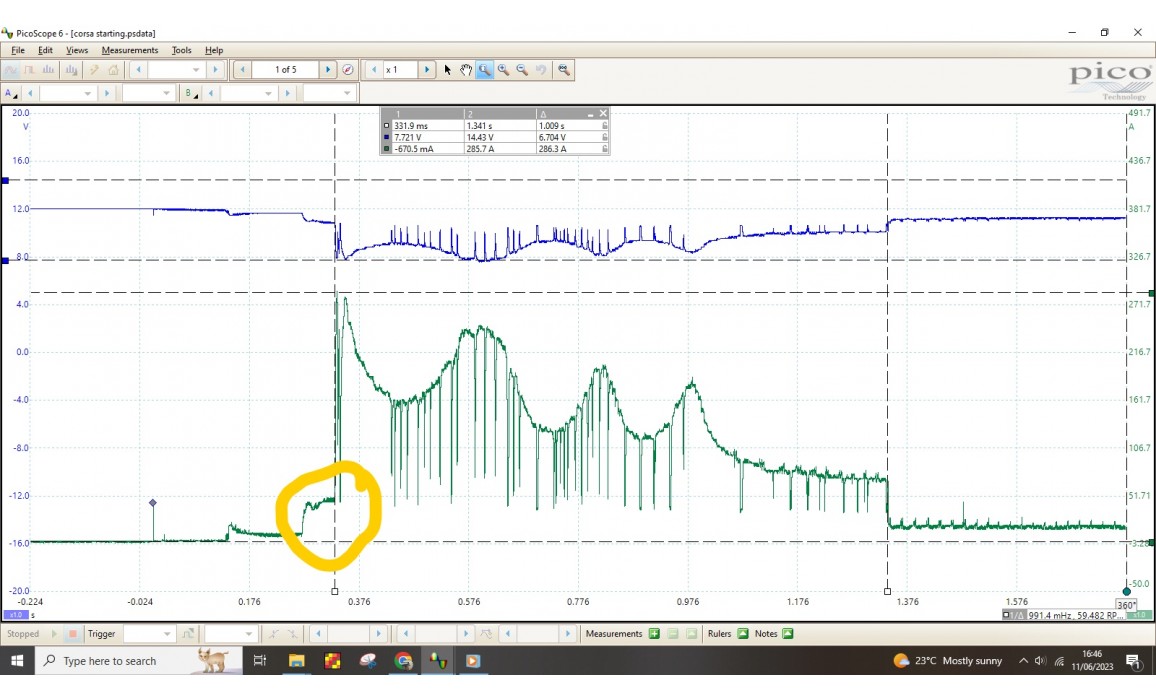Viewport: 1156px width, 700px height.
Task: Open the Measurements menu
Action: point(129,50)
